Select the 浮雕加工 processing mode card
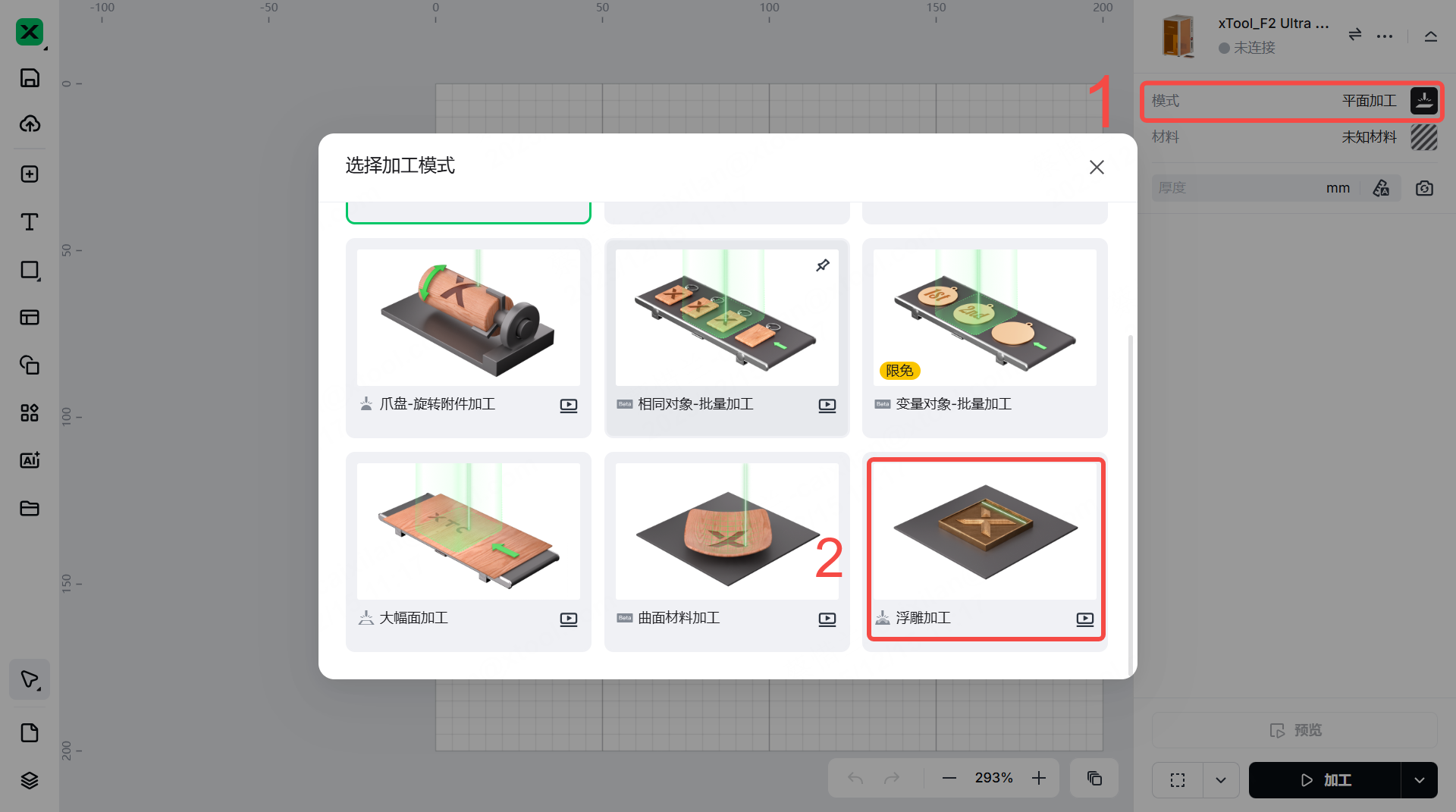 coord(985,550)
